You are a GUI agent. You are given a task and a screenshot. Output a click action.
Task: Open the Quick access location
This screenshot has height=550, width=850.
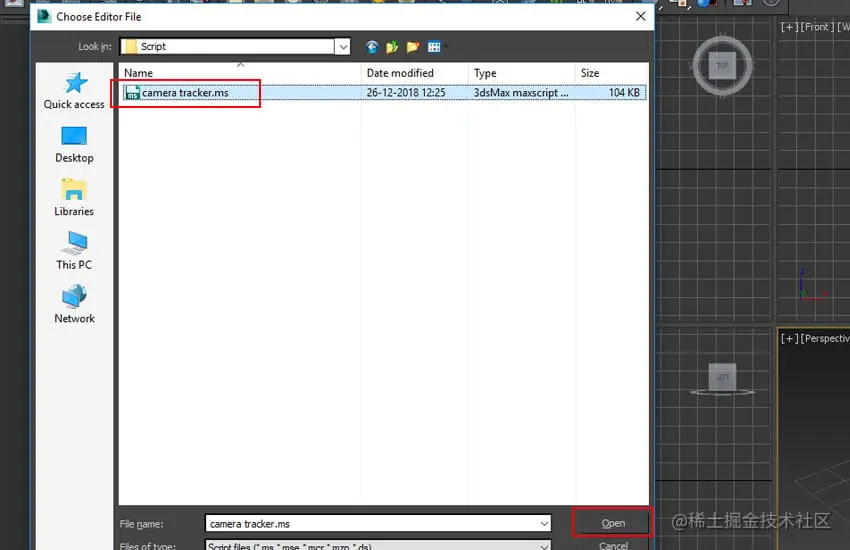point(74,91)
